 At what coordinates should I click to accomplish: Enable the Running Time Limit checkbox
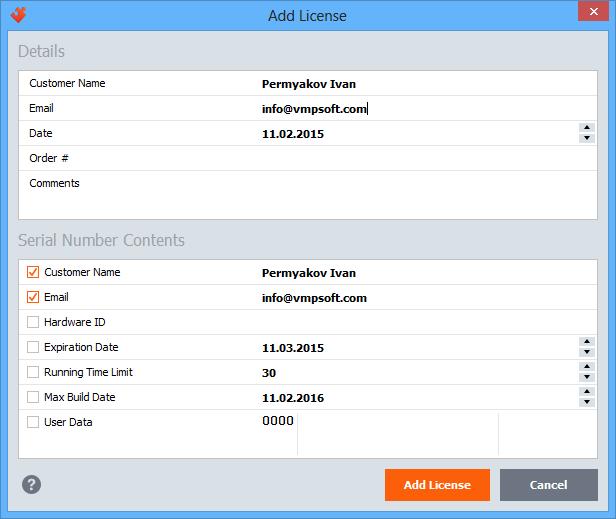pos(33,372)
